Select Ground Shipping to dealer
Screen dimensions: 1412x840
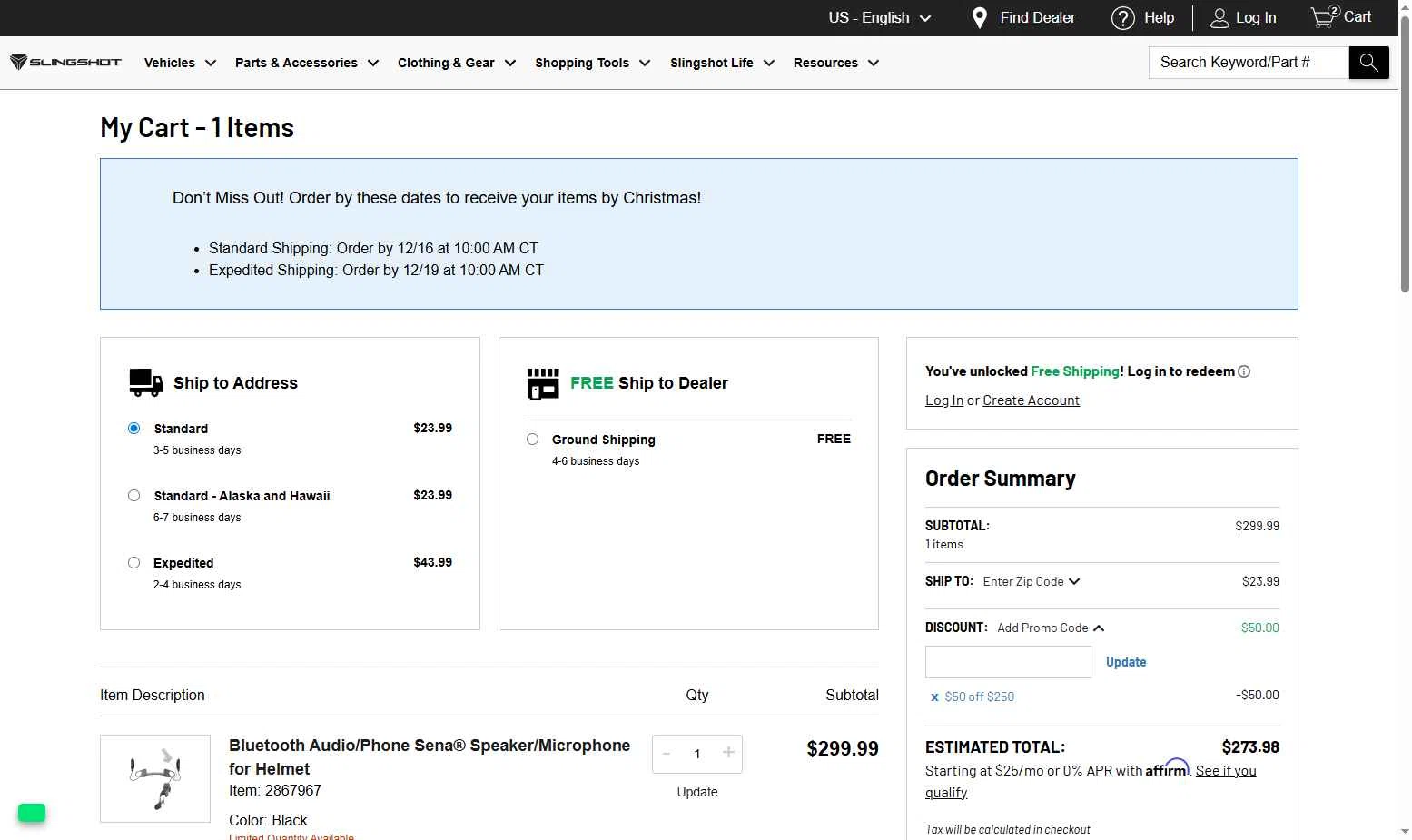pos(532,439)
